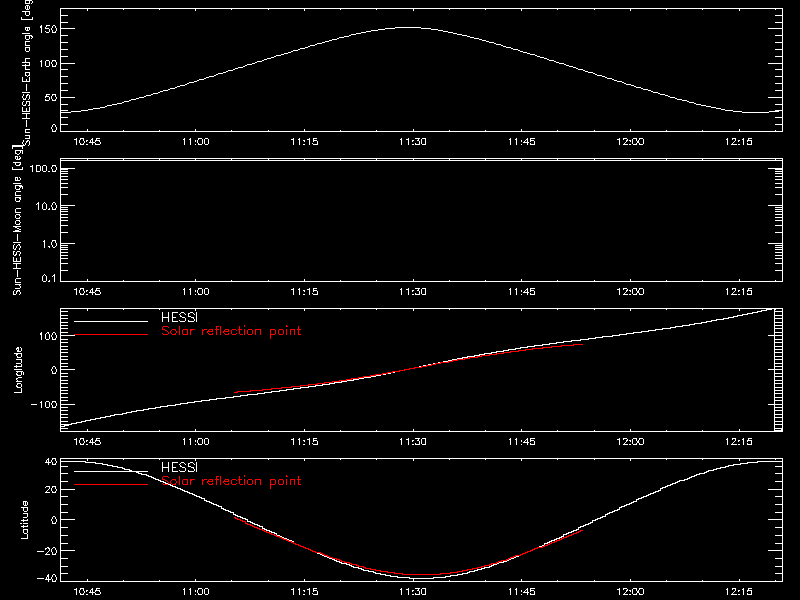Click the '-20' tick on Latitude axis

coord(47,551)
